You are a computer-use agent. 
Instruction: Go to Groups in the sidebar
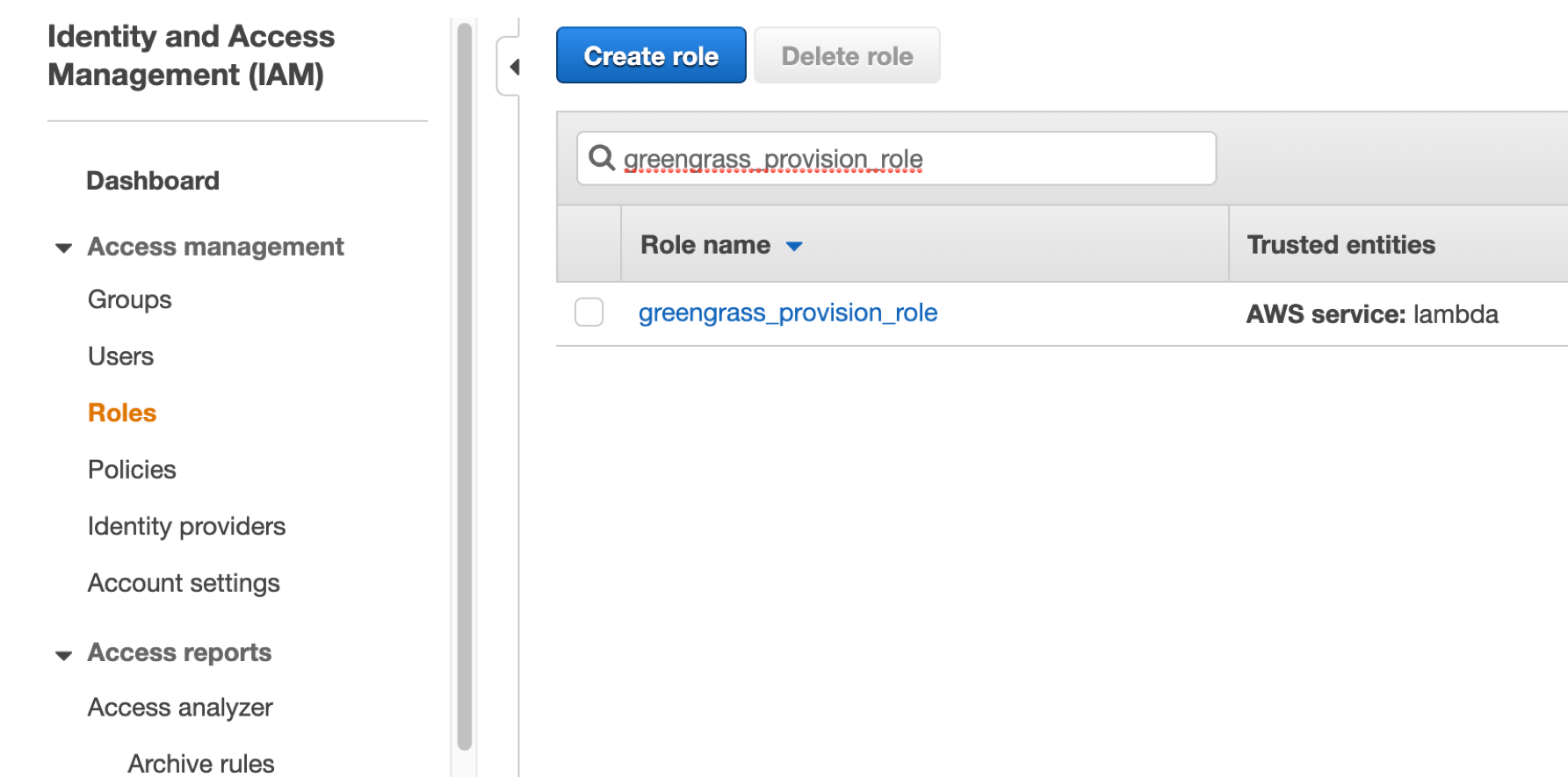pyautogui.click(x=130, y=299)
